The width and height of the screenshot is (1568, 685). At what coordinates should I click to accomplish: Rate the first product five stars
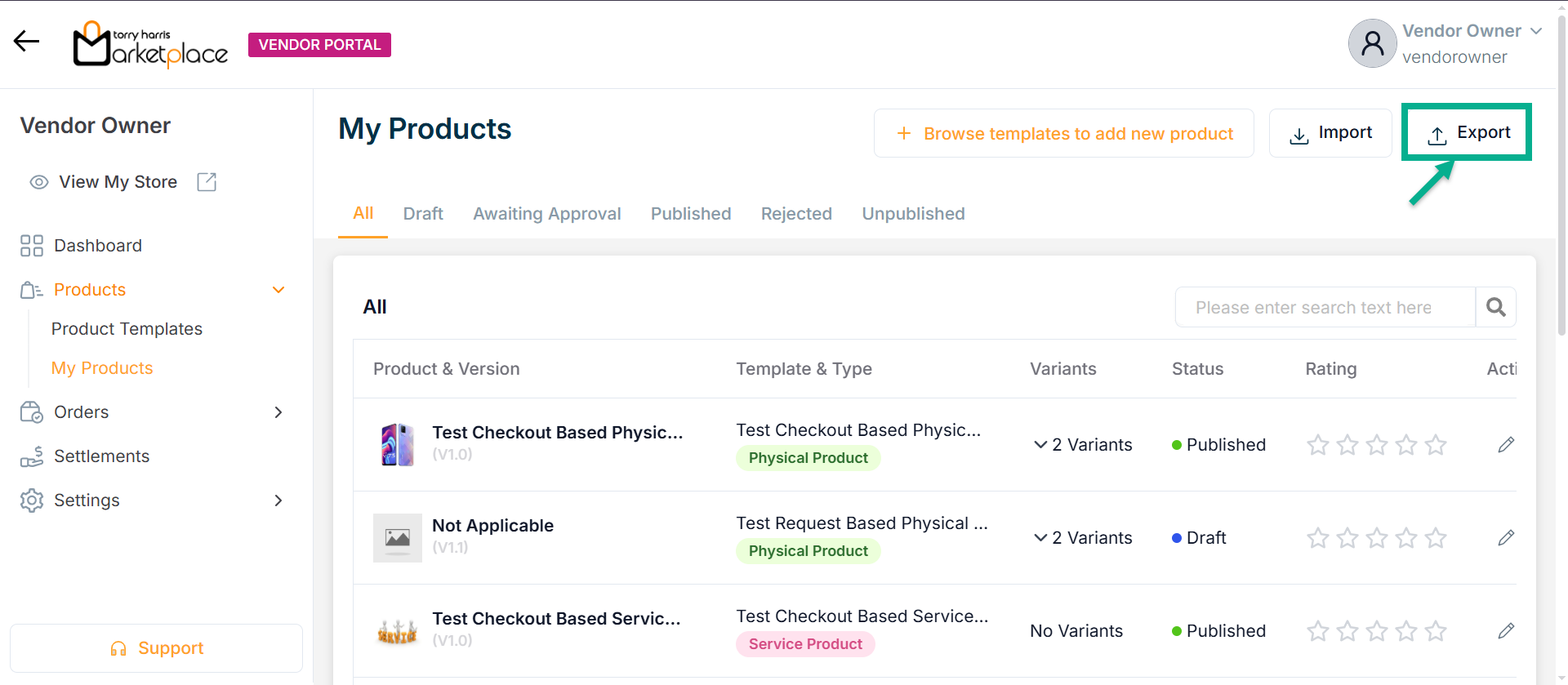click(1435, 445)
